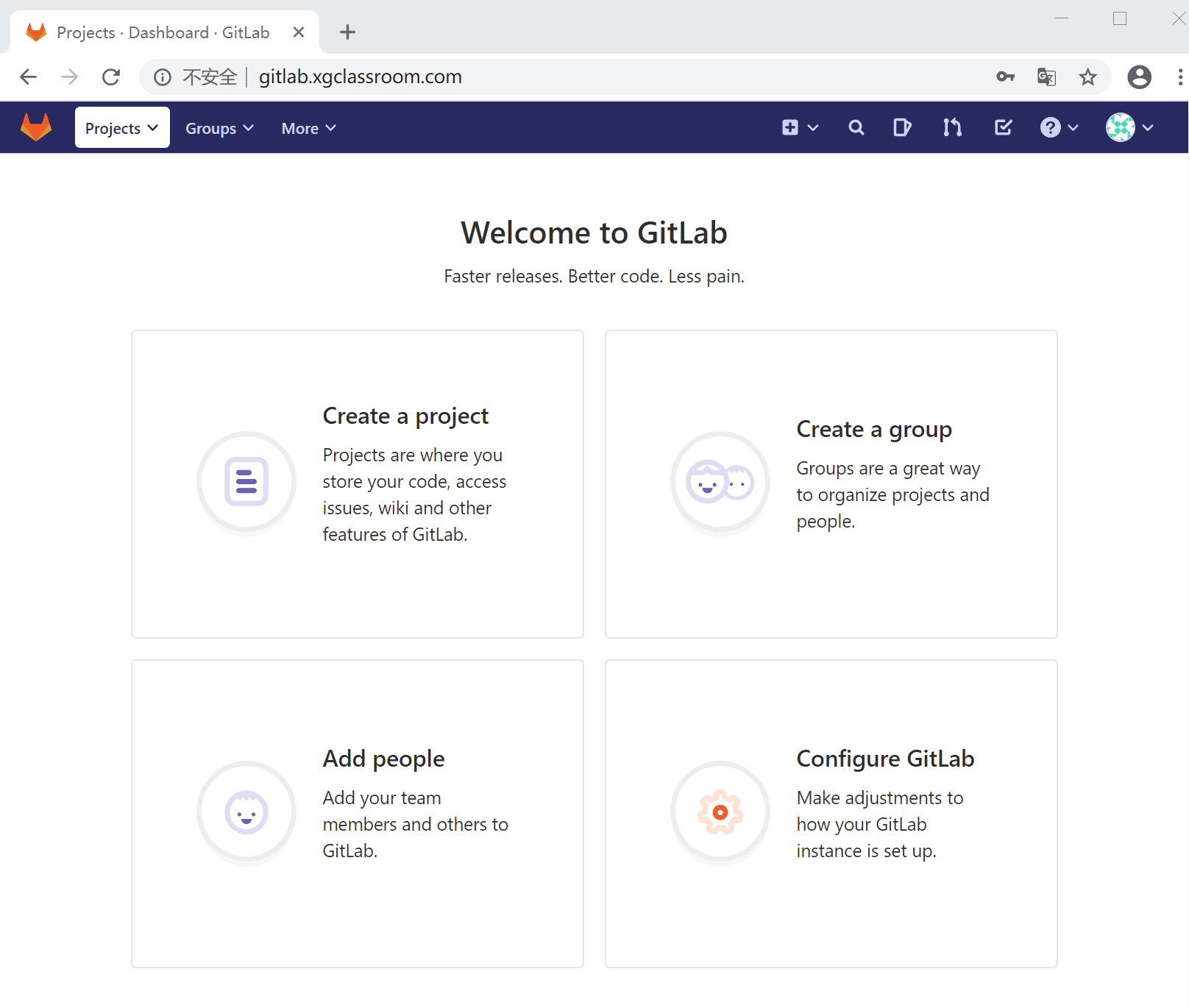
Task: Open the new item plus dropdown
Action: click(x=799, y=127)
